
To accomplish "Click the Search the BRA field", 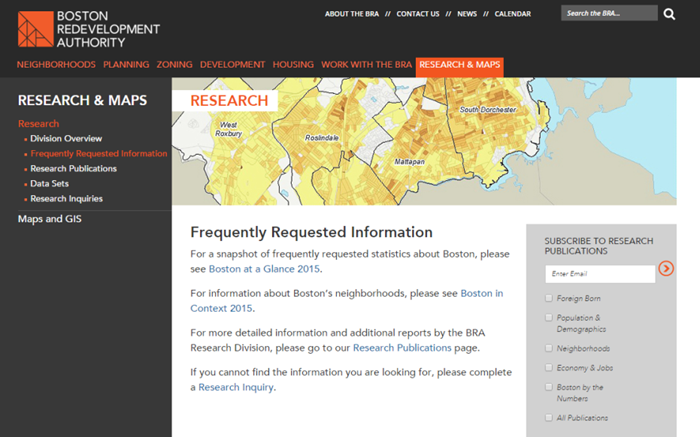I will tap(606, 14).
